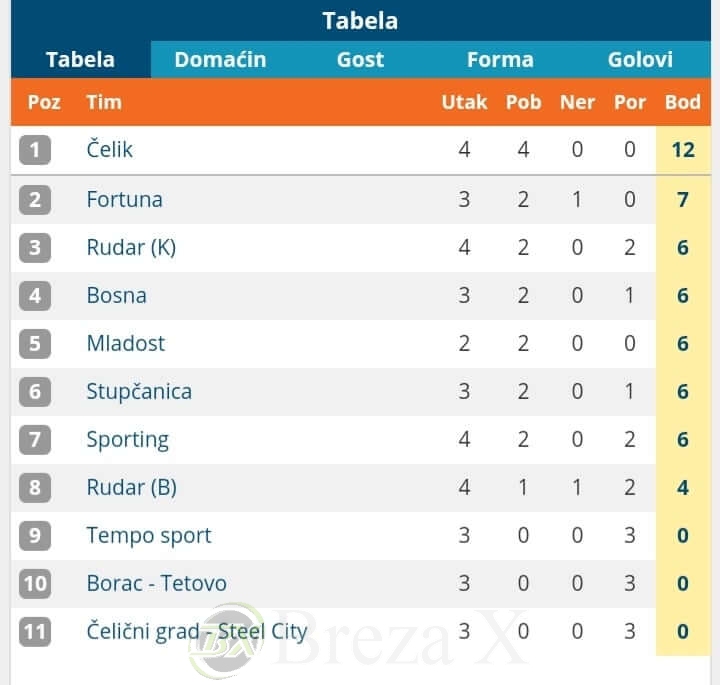Click the Breza X watermark logo

227,640
